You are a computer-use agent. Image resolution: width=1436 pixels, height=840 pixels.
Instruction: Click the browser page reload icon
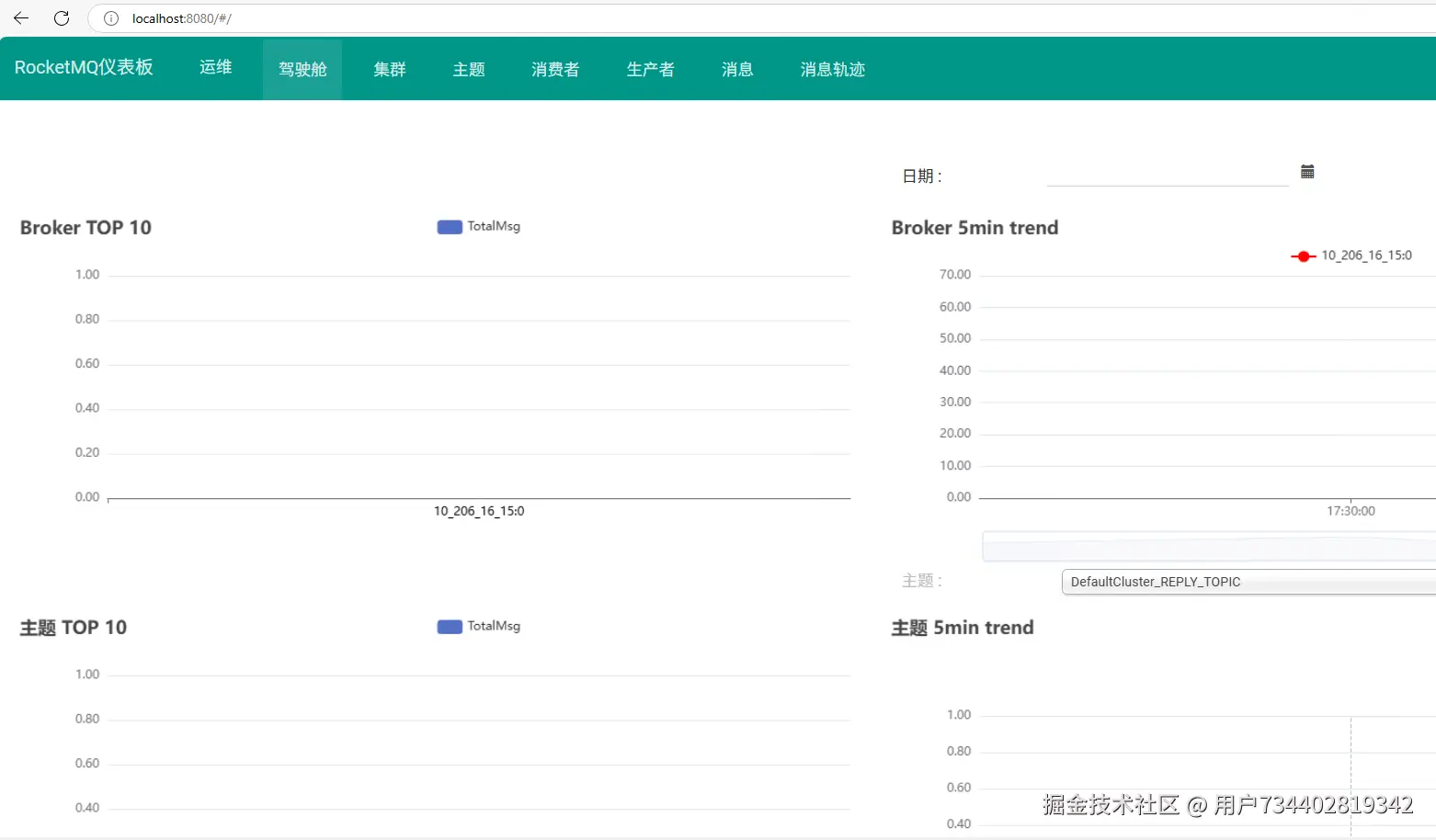coord(61,17)
